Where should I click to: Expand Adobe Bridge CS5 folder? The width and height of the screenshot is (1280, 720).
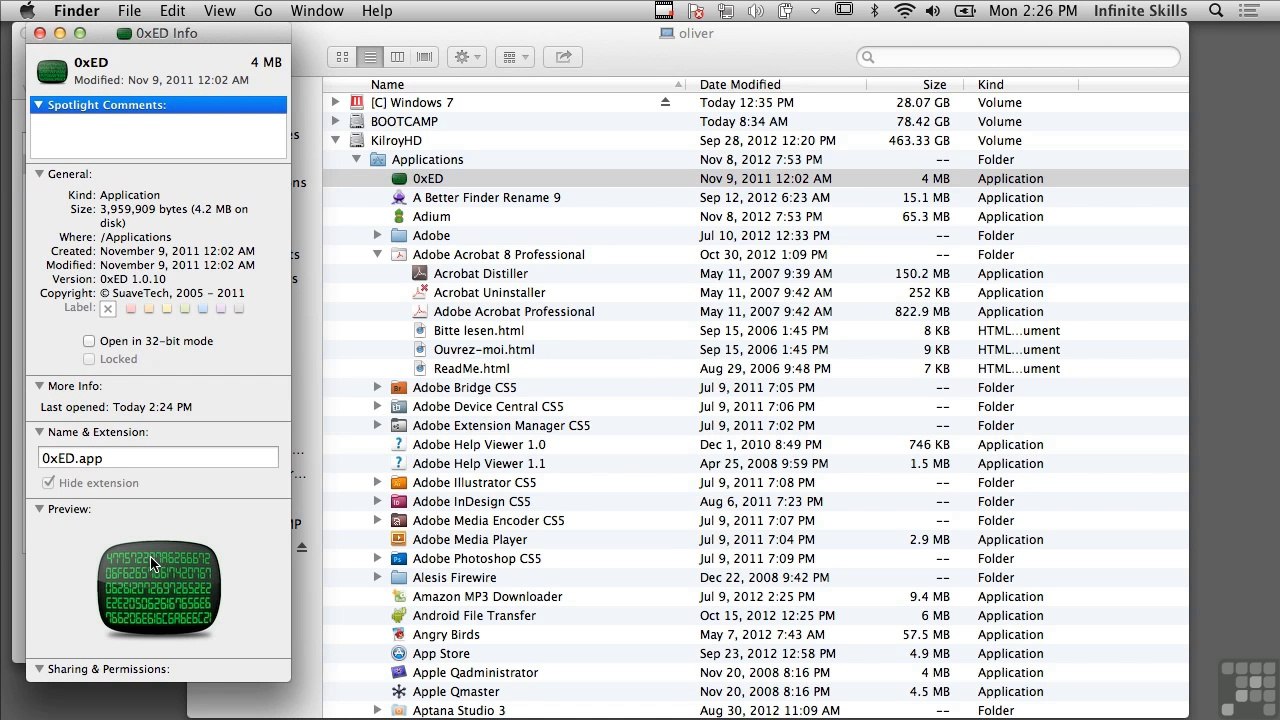tap(377, 387)
